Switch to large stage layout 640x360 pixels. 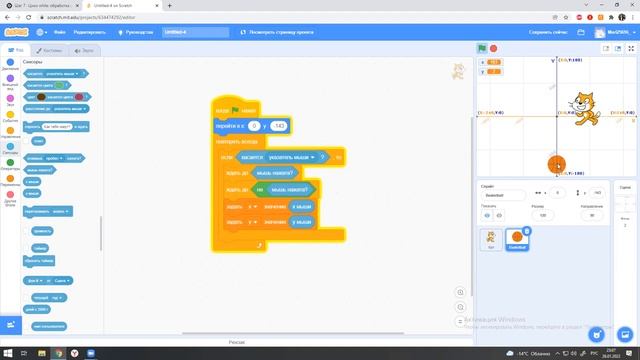pos(618,49)
